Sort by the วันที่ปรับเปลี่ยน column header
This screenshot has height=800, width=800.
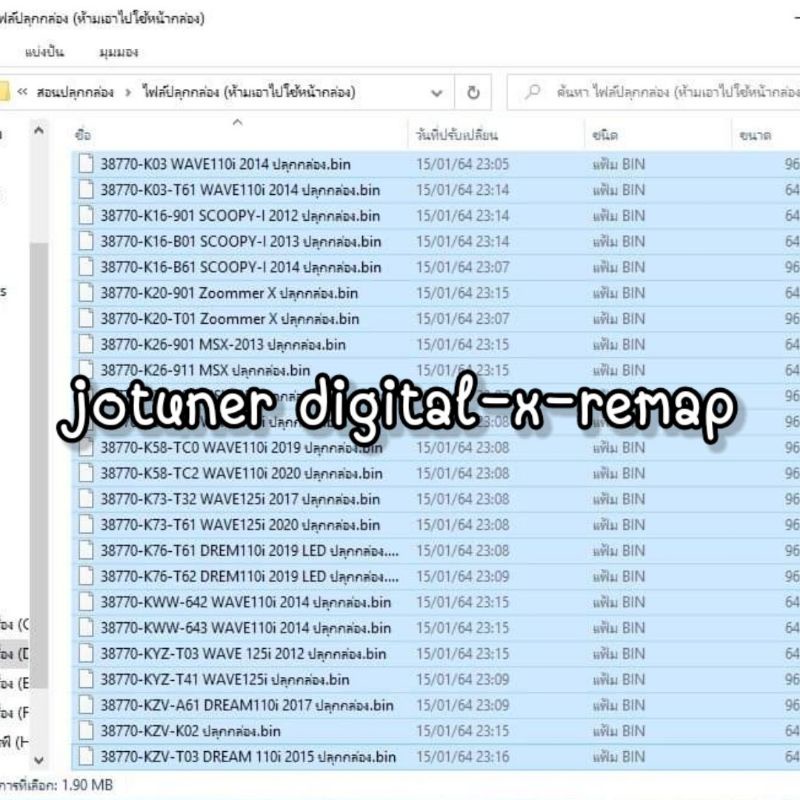pos(457,135)
